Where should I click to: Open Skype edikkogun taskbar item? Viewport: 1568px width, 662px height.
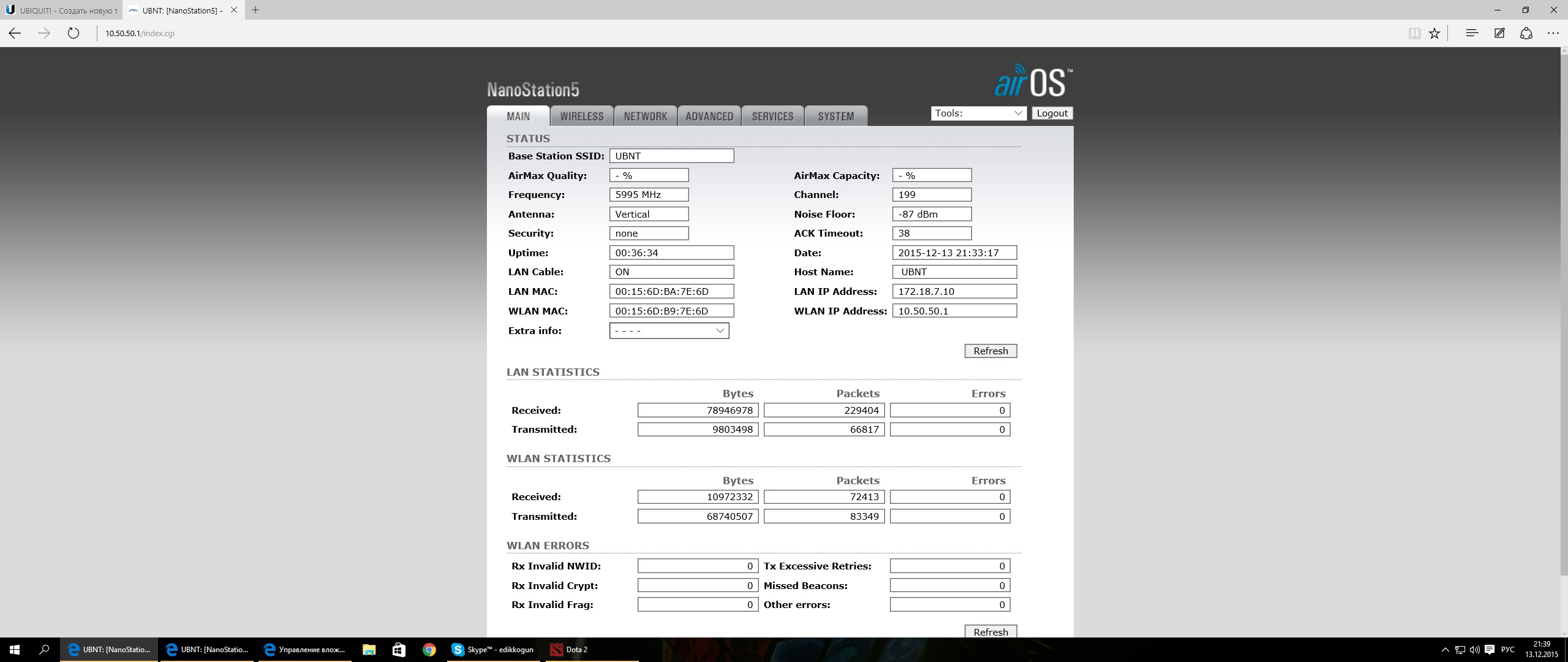[x=494, y=649]
